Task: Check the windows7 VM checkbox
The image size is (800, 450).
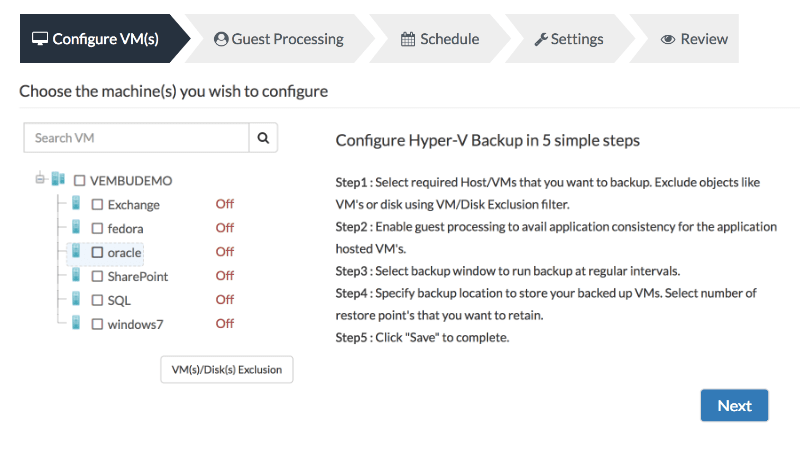Action: (x=97, y=324)
